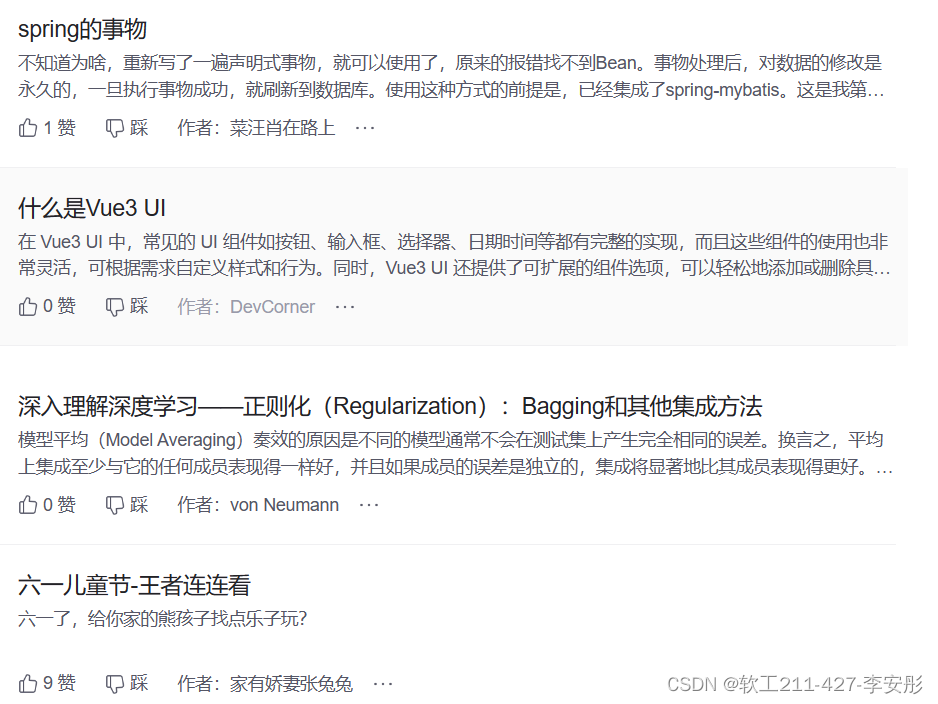Open the ellipsis menu for "六一儿童节" post
The width and height of the screenshot is (938, 704).
(x=383, y=684)
